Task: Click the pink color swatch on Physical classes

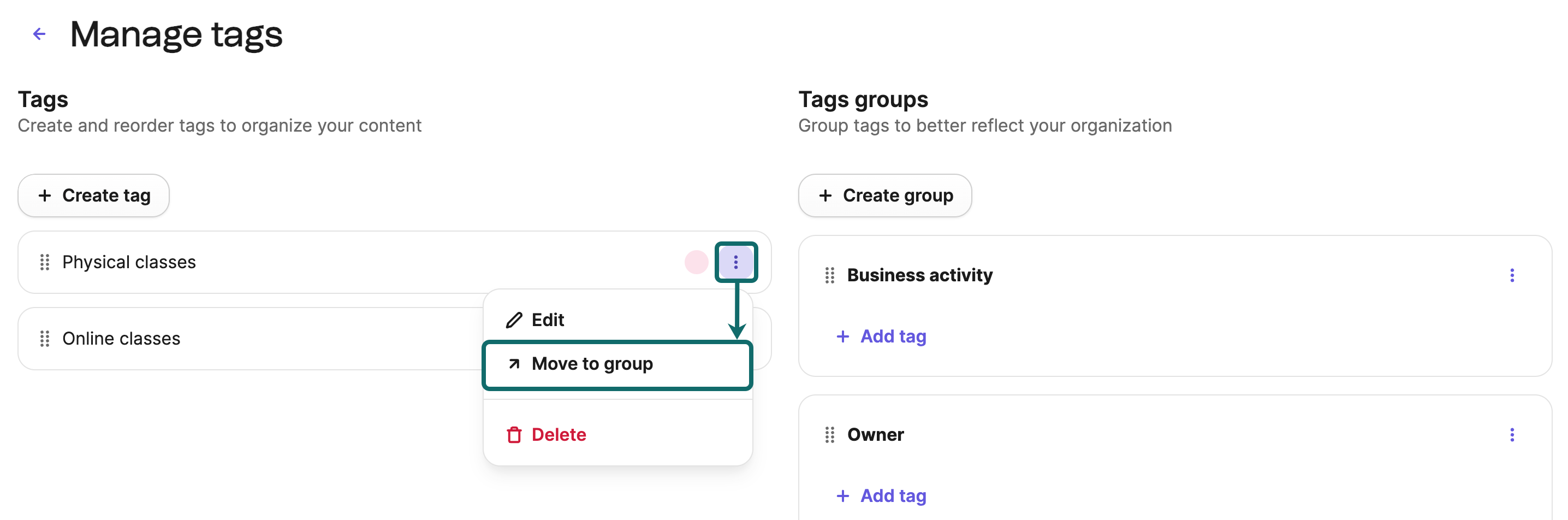Action: (696, 262)
